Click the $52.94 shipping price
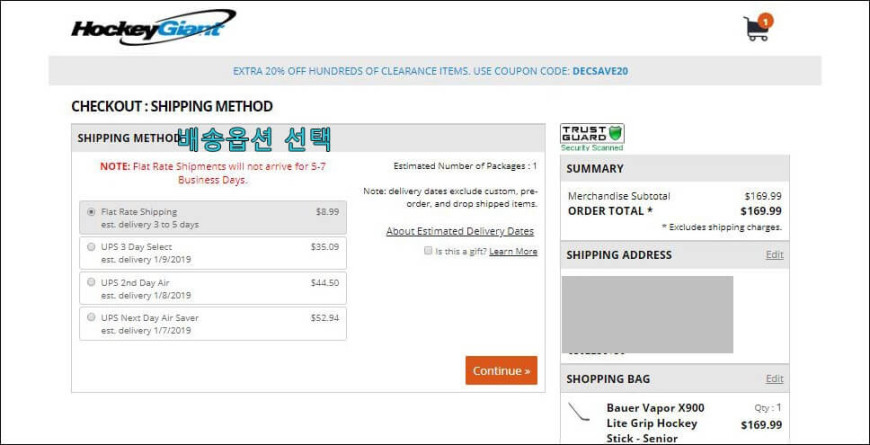This screenshot has width=870, height=445. pyautogui.click(x=325, y=317)
